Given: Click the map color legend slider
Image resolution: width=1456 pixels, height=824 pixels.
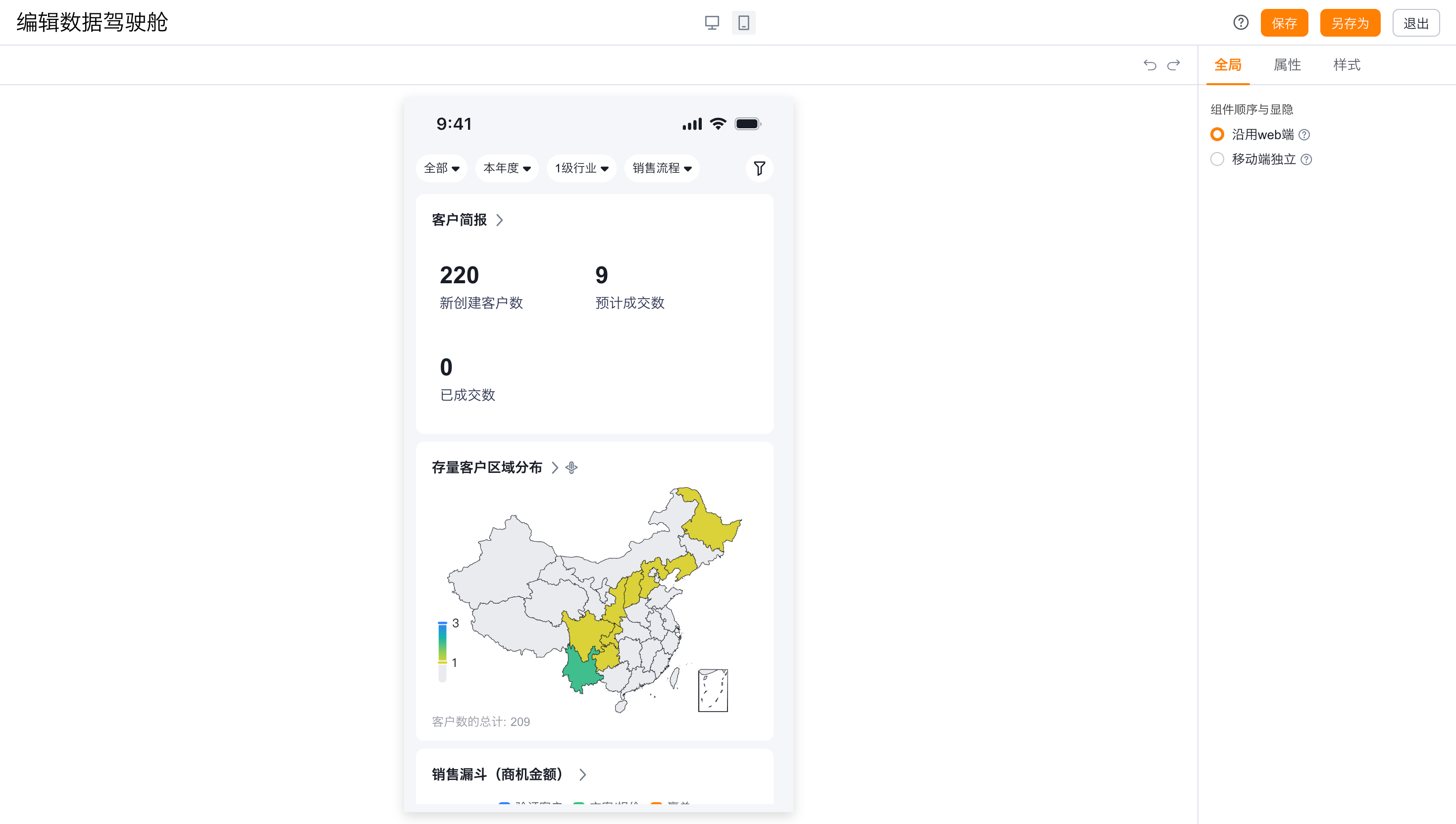Looking at the screenshot, I should point(443,643).
